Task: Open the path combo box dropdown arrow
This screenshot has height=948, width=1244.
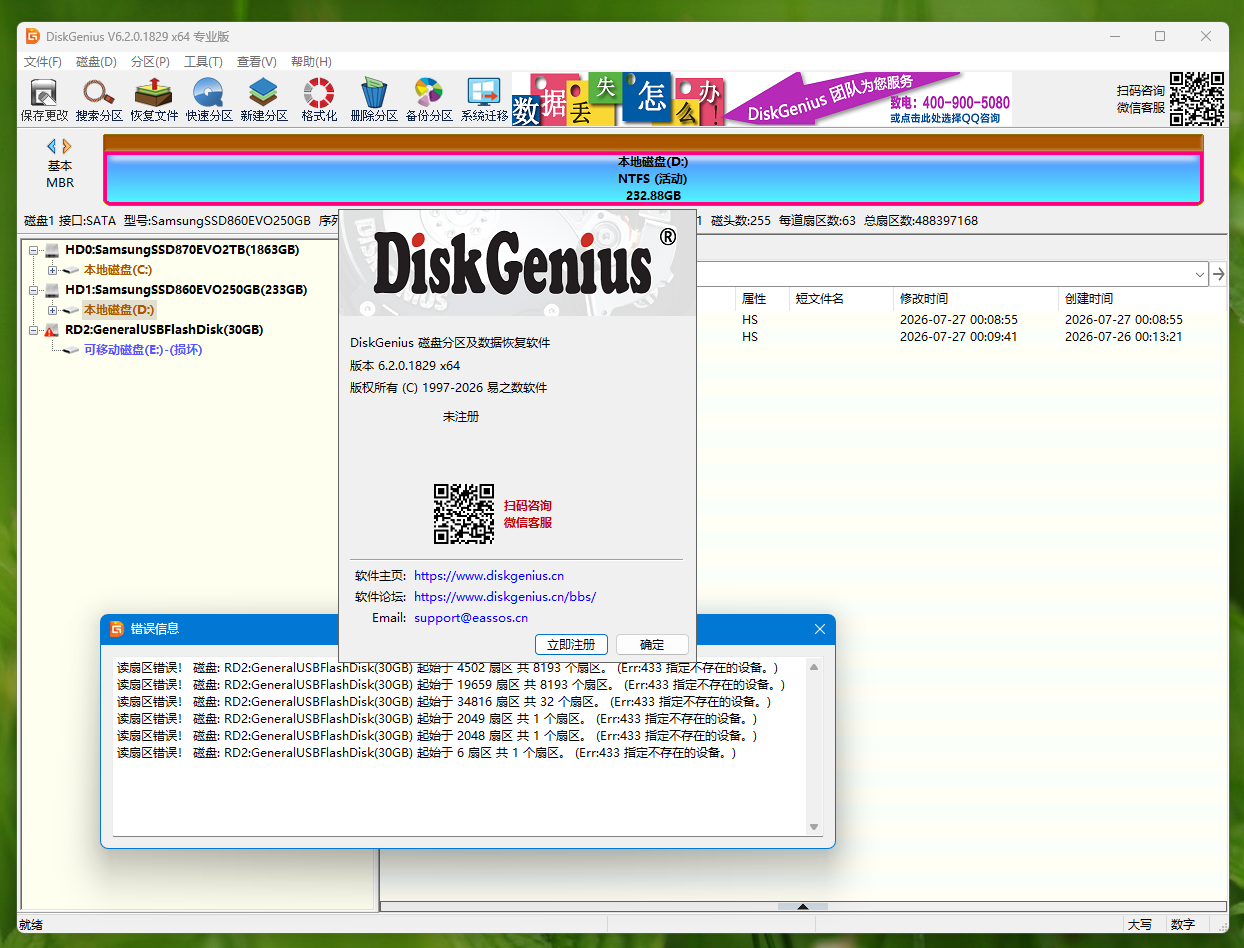Action: coord(1200,273)
